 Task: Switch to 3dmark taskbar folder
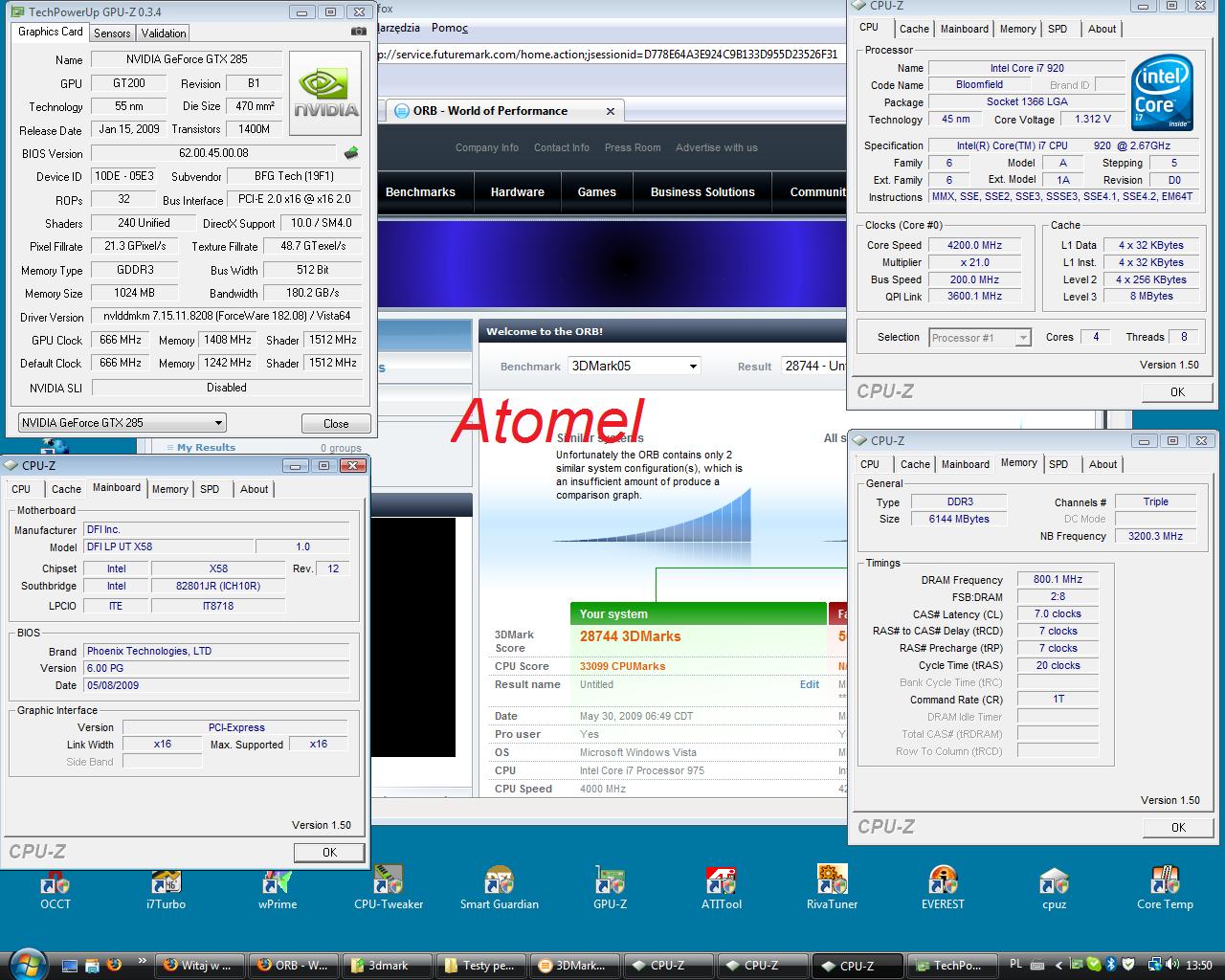(388, 965)
